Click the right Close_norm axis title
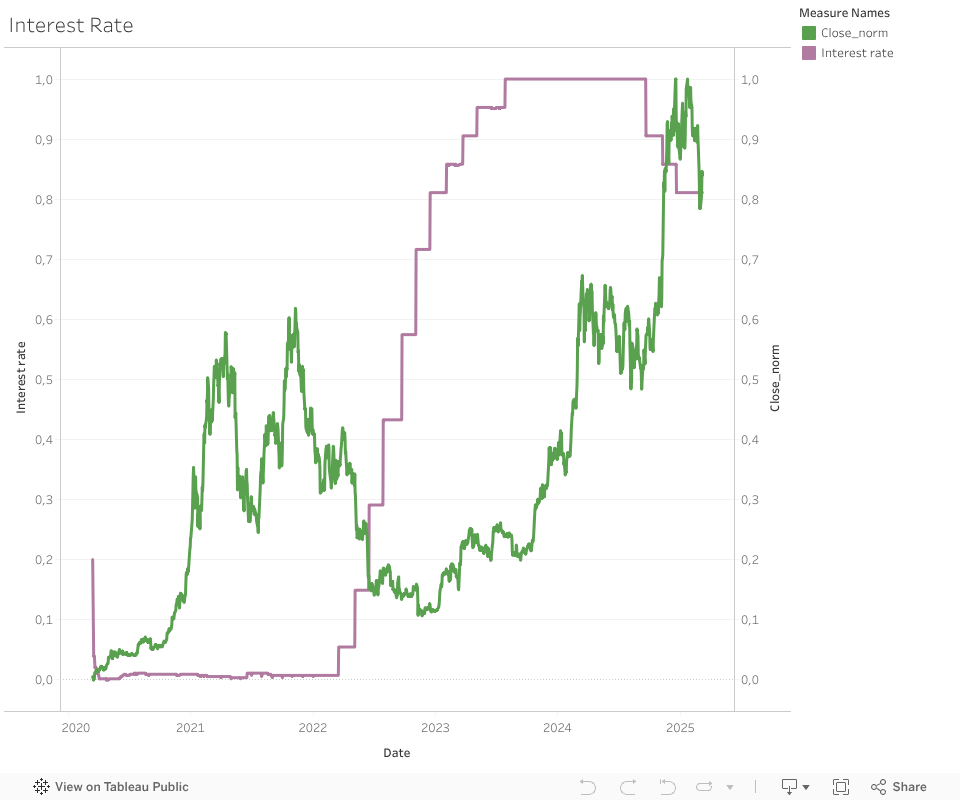Image resolution: width=960 pixels, height=800 pixels. coord(774,378)
